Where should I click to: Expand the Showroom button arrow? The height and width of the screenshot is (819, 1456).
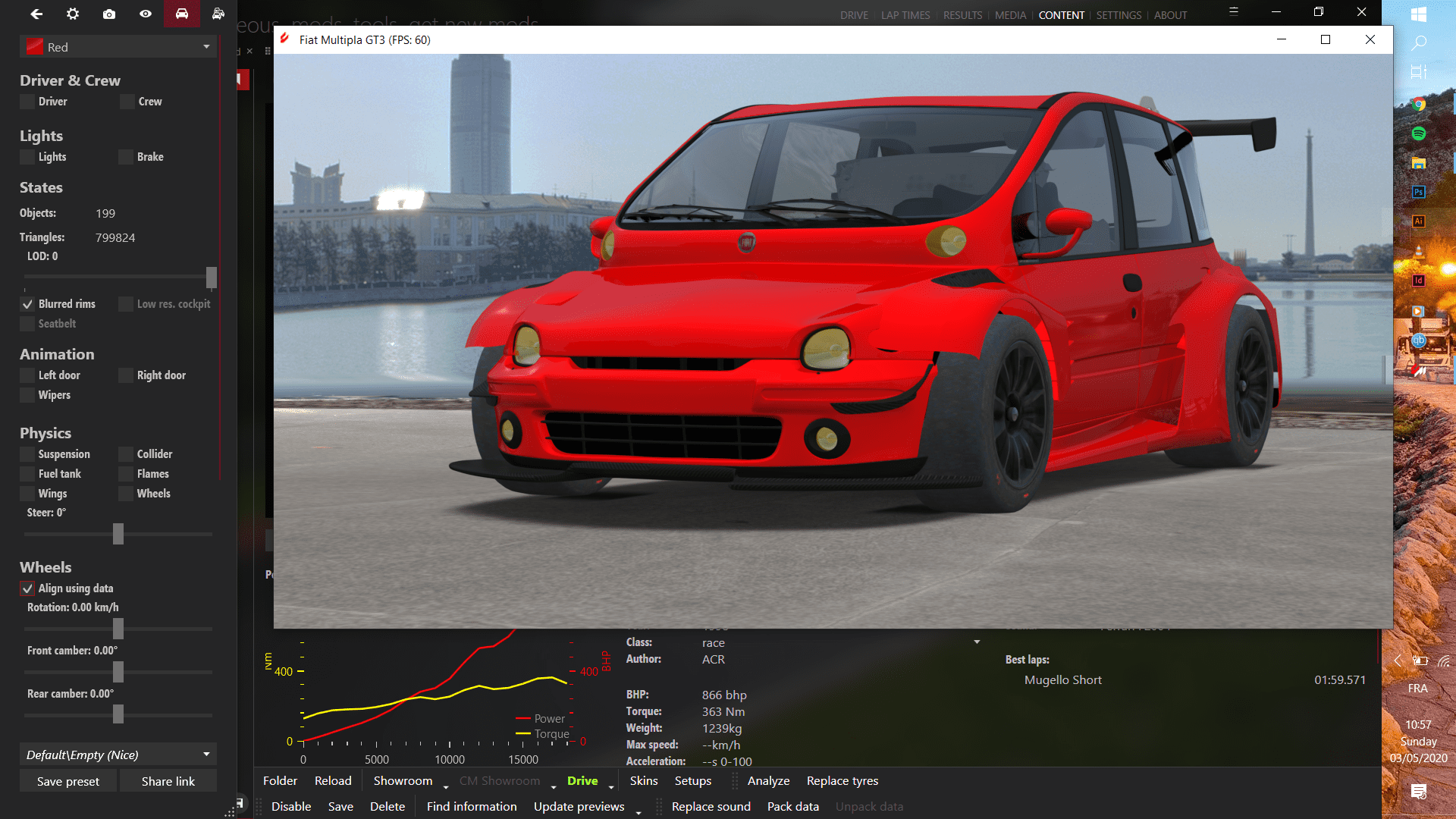(446, 786)
